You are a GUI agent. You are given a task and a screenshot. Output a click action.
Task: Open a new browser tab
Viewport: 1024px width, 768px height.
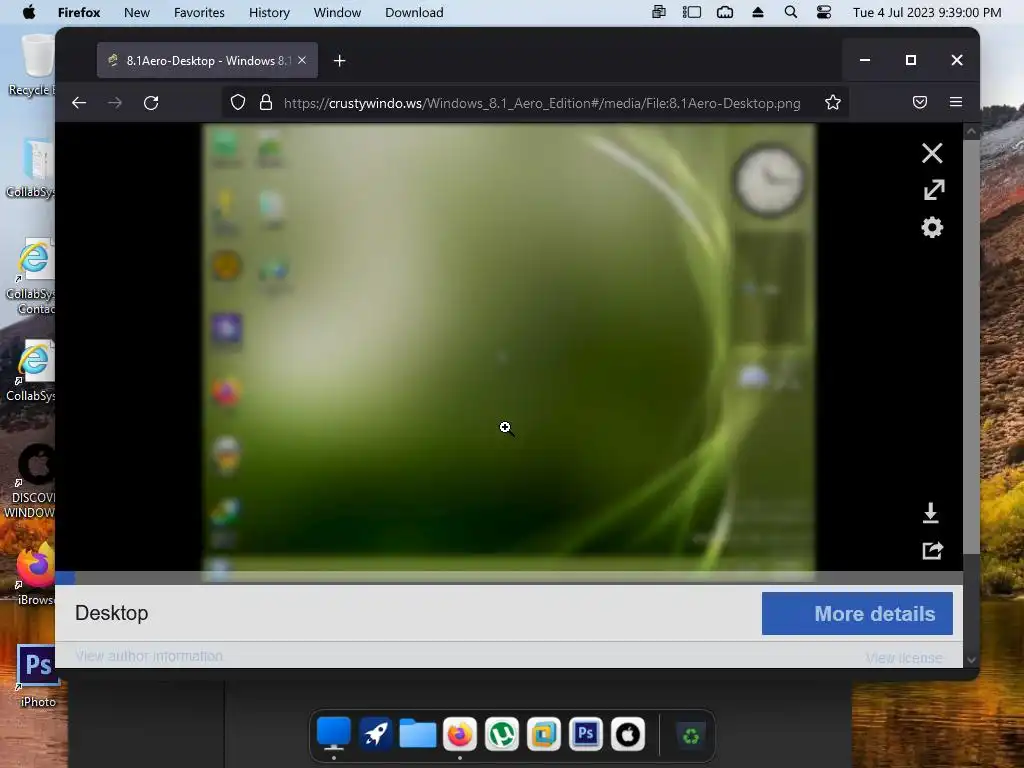[x=340, y=61]
